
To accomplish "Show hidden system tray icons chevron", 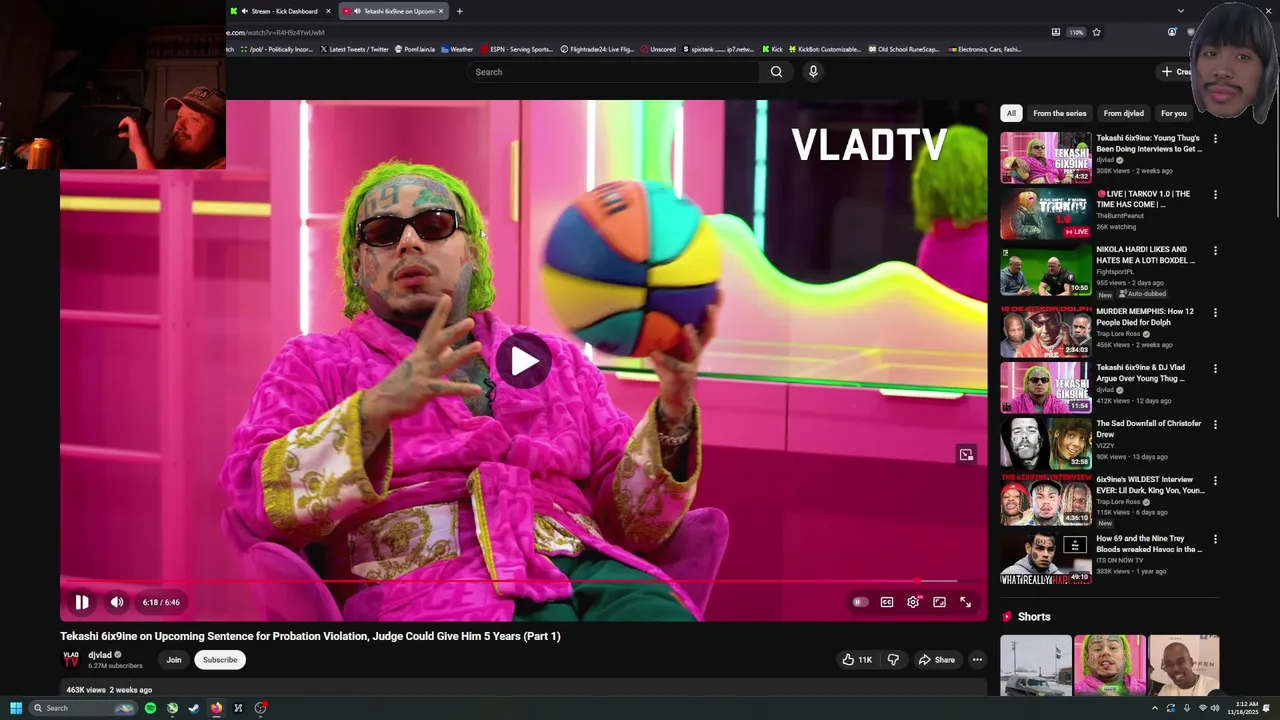I will pyautogui.click(x=1155, y=708).
